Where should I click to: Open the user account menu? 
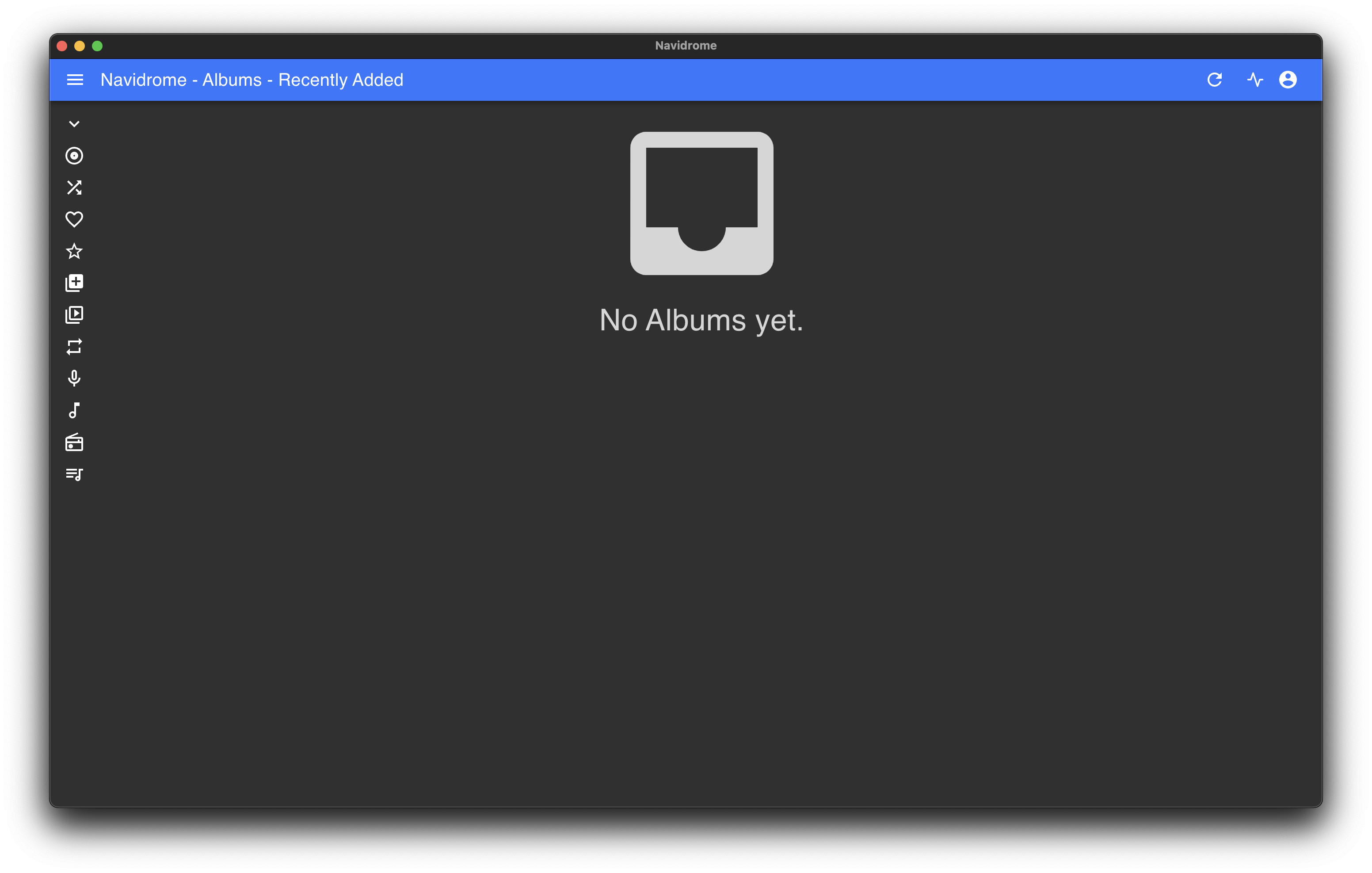(1288, 80)
